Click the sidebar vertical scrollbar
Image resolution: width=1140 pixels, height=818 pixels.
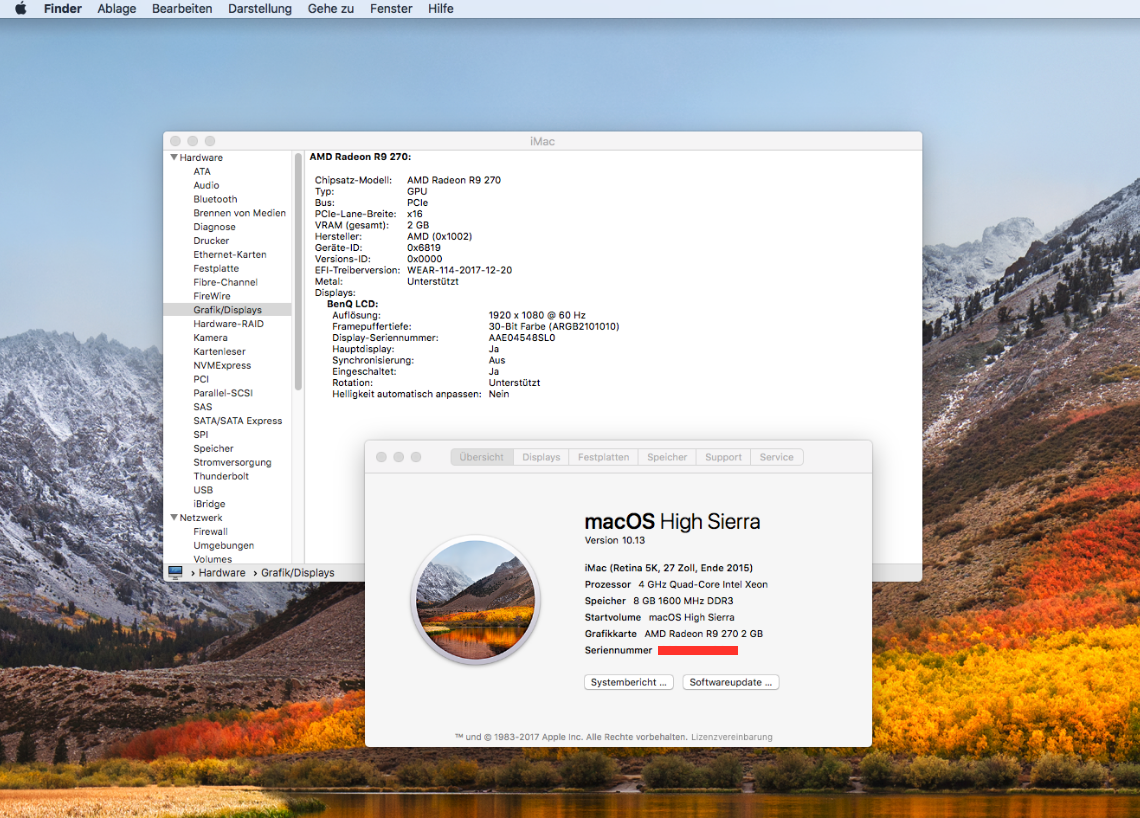point(298,270)
